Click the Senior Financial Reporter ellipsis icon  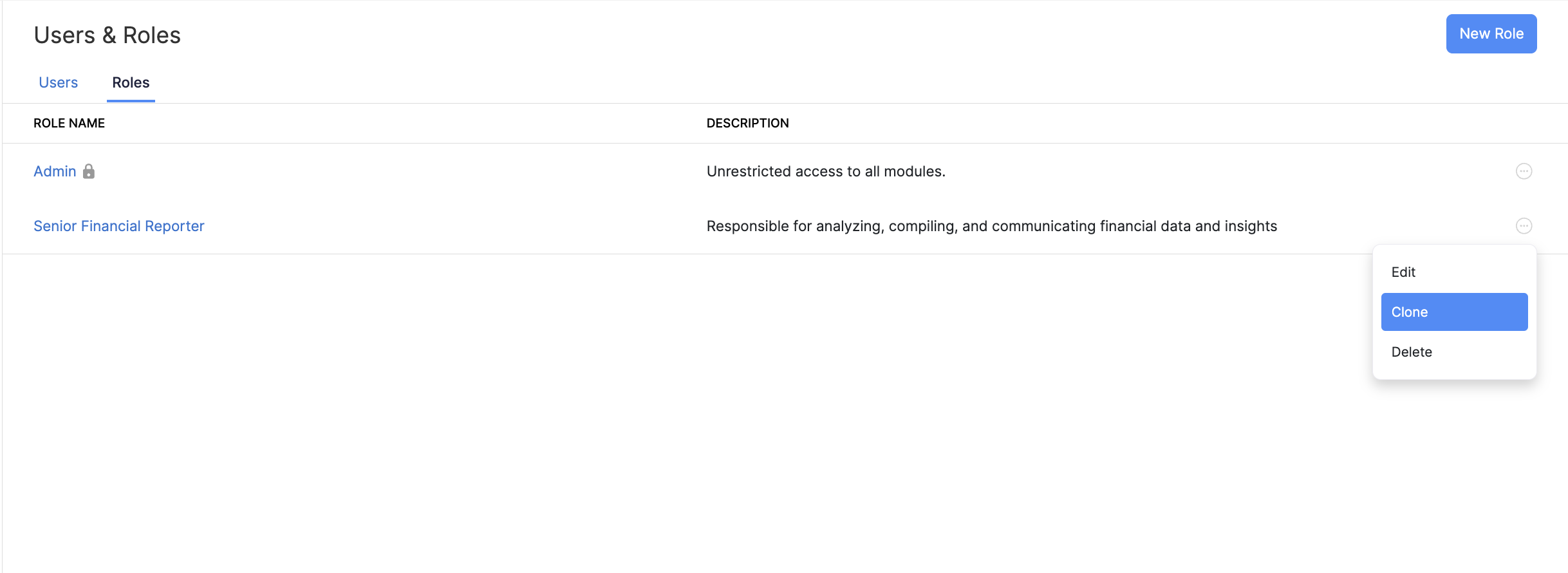pos(1524,226)
